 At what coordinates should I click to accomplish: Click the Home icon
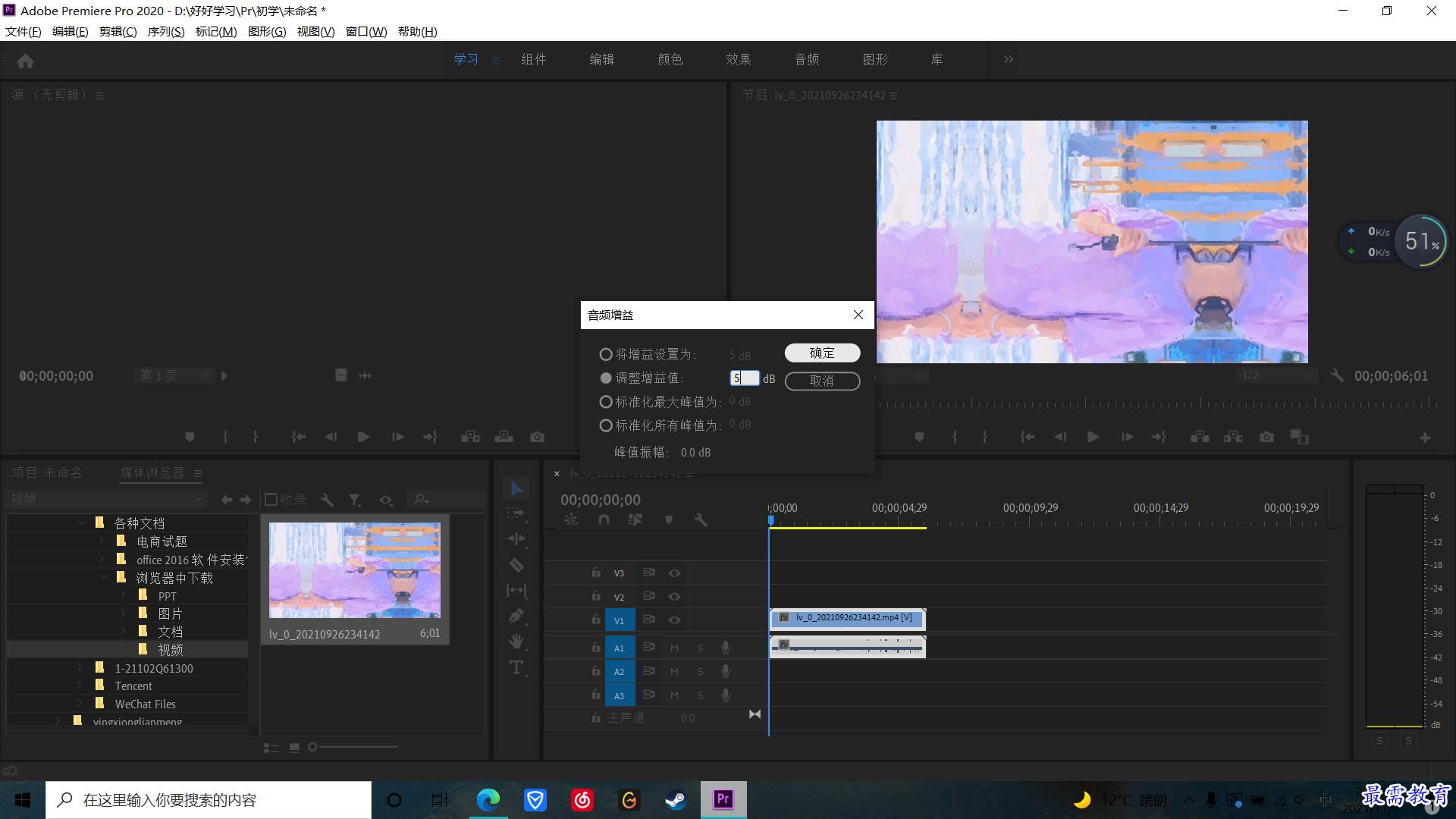coord(25,61)
